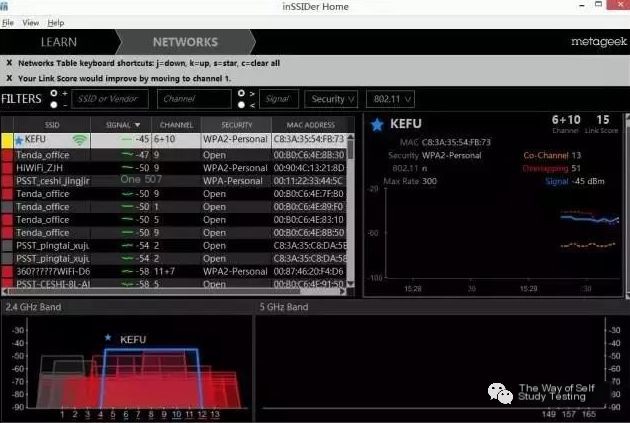The width and height of the screenshot is (630, 423).
Task: Click the MAC address 00:90:4C:13:21:8D cell
Action: coord(309,168)
